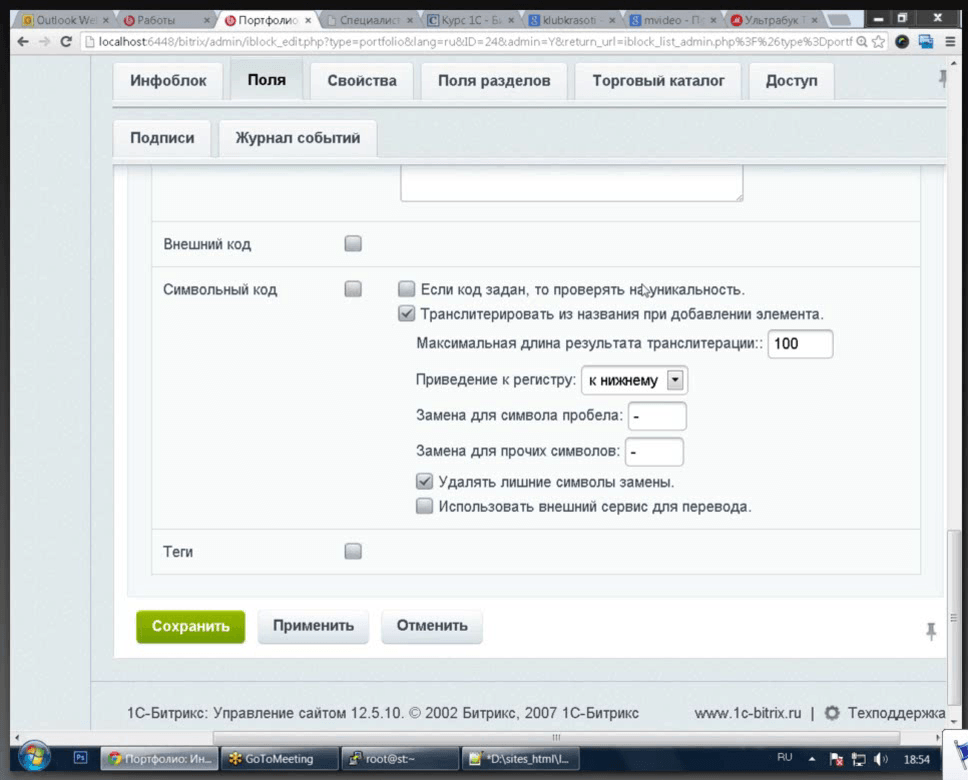Enable Использовать внешний сервис для перевода
This screenshot has height=780, width=968.
point(424,506)
